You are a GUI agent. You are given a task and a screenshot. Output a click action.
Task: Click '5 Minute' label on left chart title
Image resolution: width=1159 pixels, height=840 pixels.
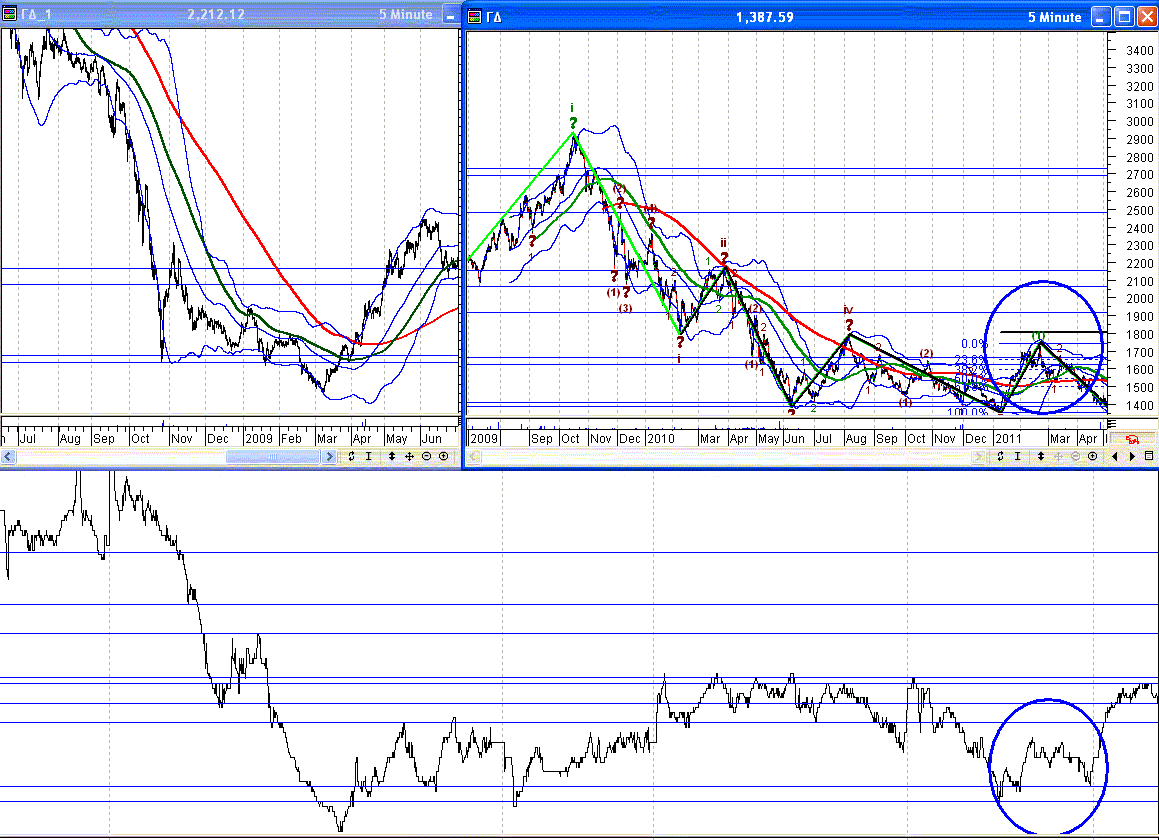click(x=405, y=15)
